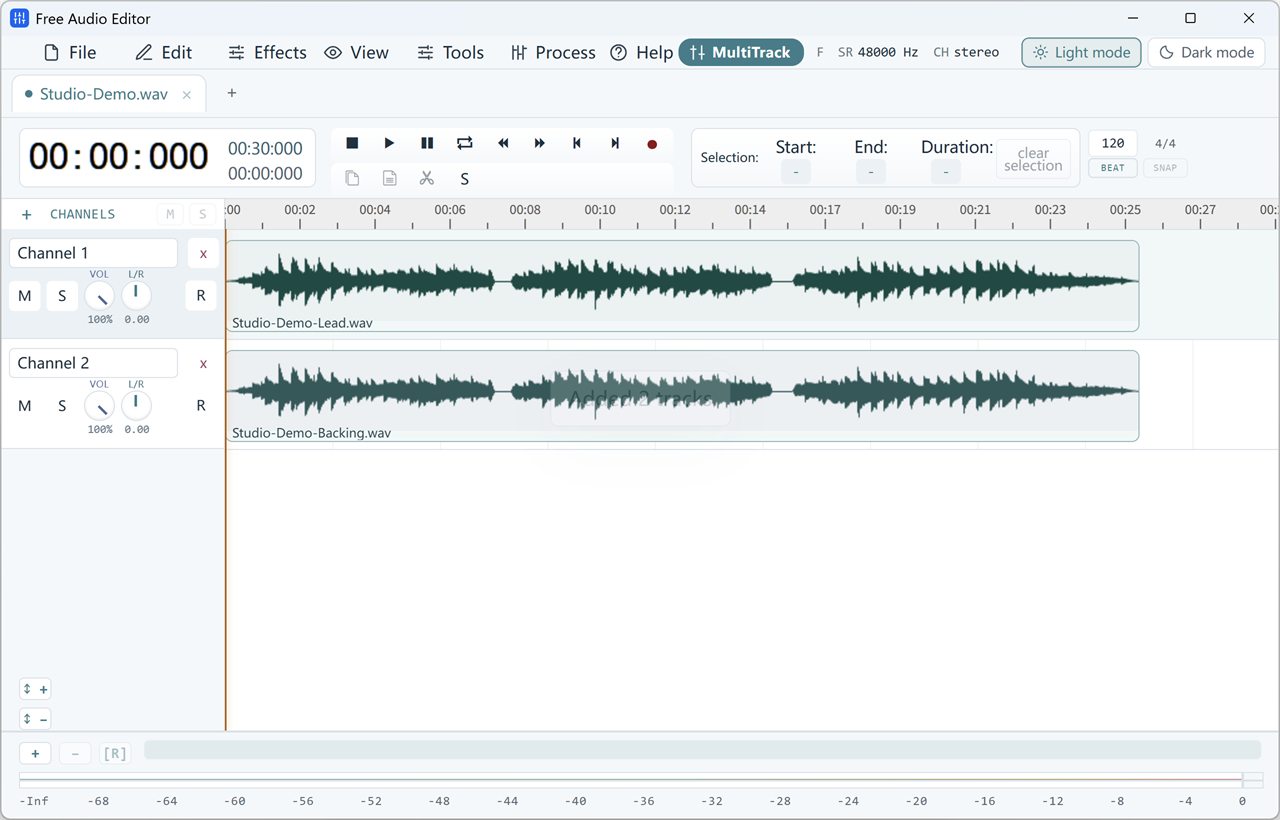Viewport: 1280px width, 820px height.
Task: Select the scissors cut icon
Action: 427,178
